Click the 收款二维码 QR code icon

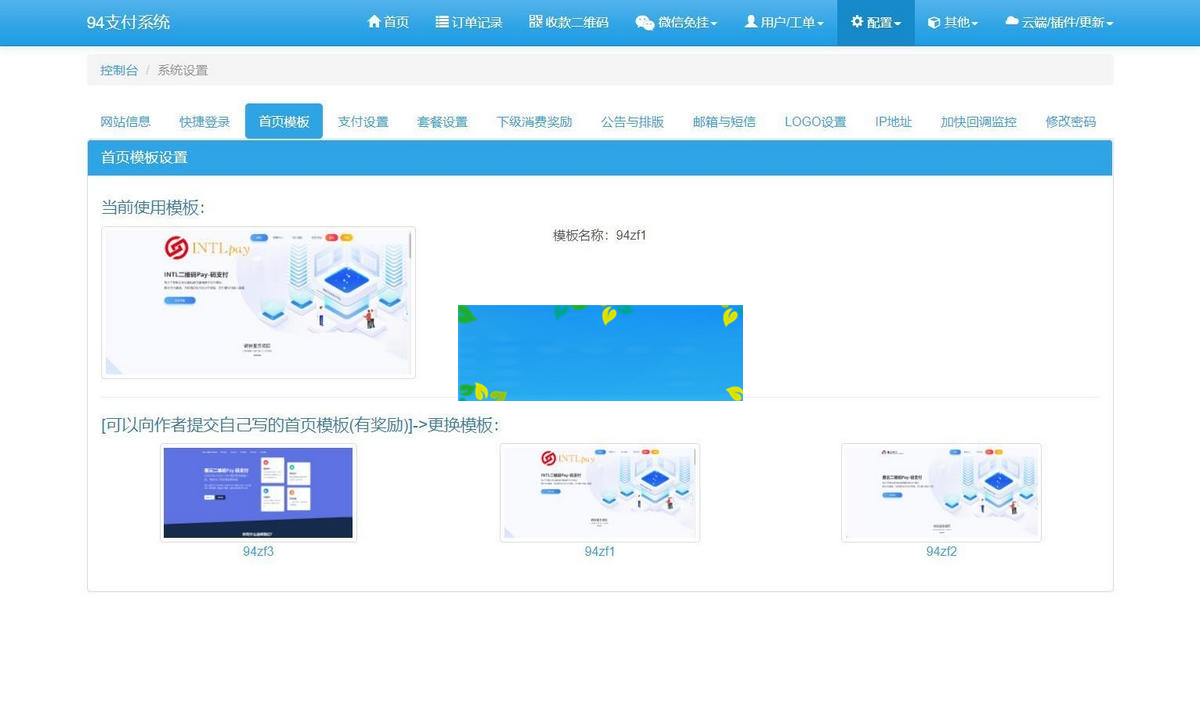[530, 22]
